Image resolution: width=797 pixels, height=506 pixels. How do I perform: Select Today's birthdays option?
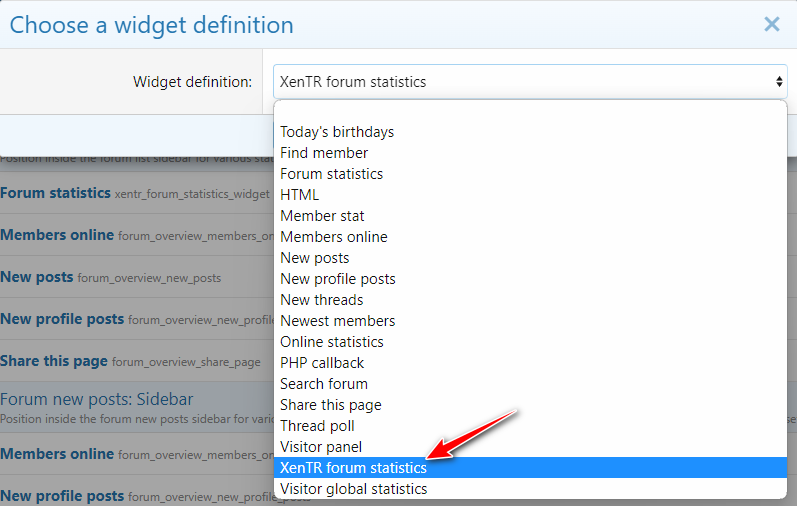(337, 132)
